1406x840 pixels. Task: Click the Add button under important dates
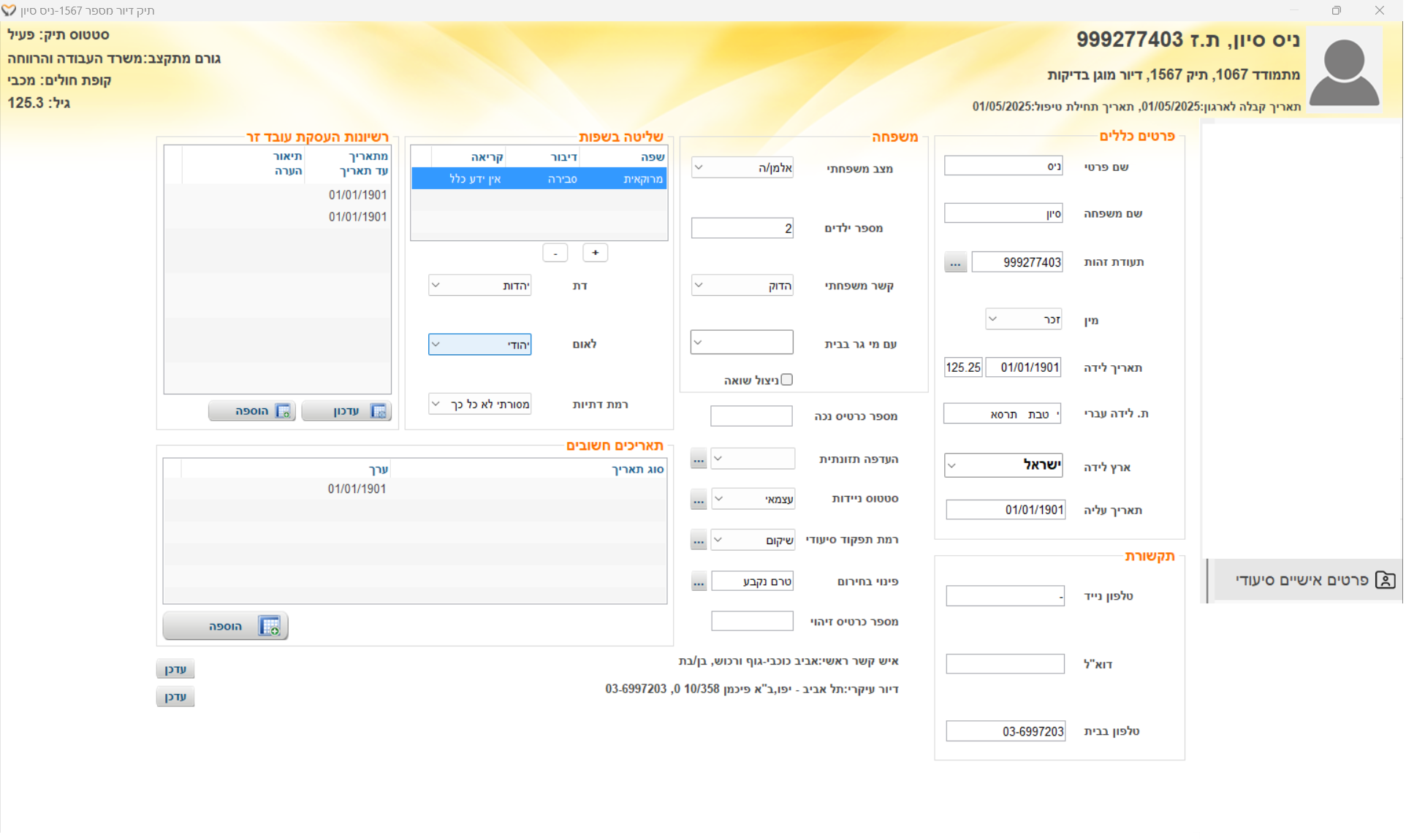[225, 626]
